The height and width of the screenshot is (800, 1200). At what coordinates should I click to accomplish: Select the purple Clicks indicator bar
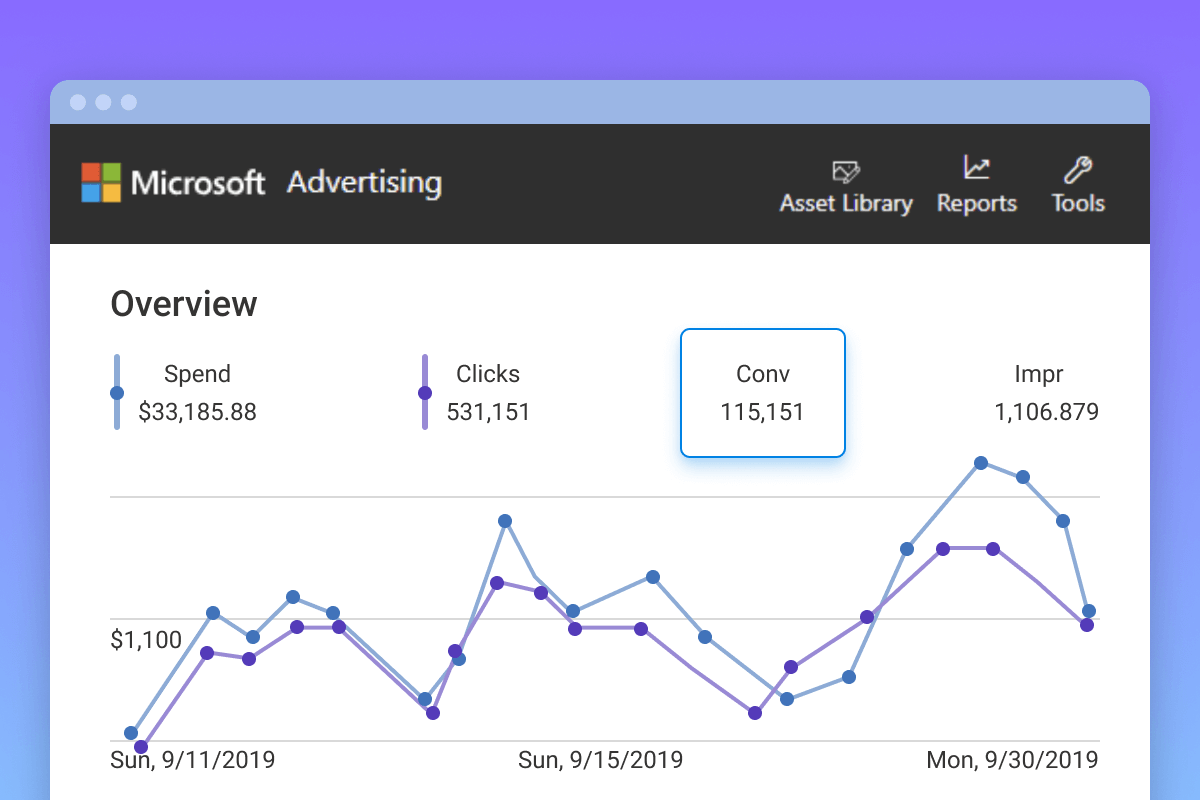(x=425, y=390)
